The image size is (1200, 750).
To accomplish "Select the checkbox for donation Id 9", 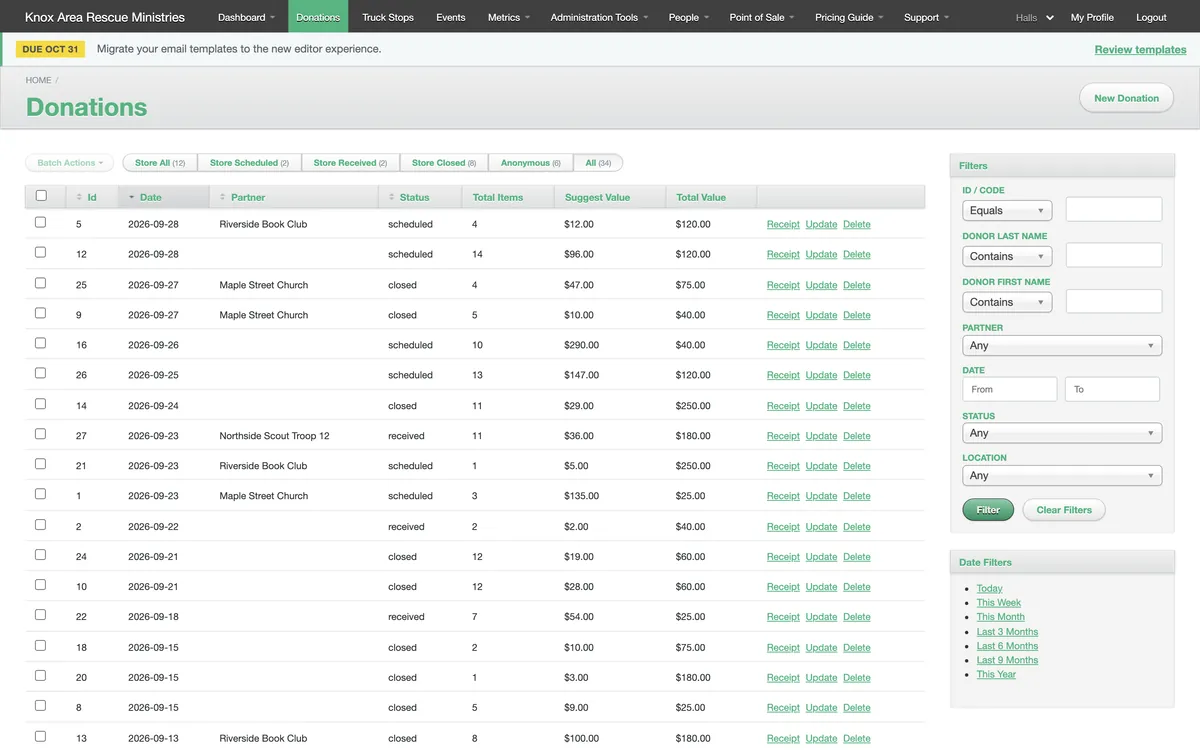I will pyautogui.click(x=41, y=313).
